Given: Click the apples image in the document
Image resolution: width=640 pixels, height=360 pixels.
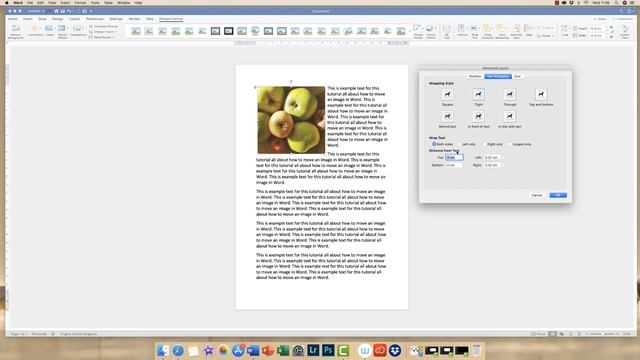Looking at the screenshot, I should [x=291, y=120].
